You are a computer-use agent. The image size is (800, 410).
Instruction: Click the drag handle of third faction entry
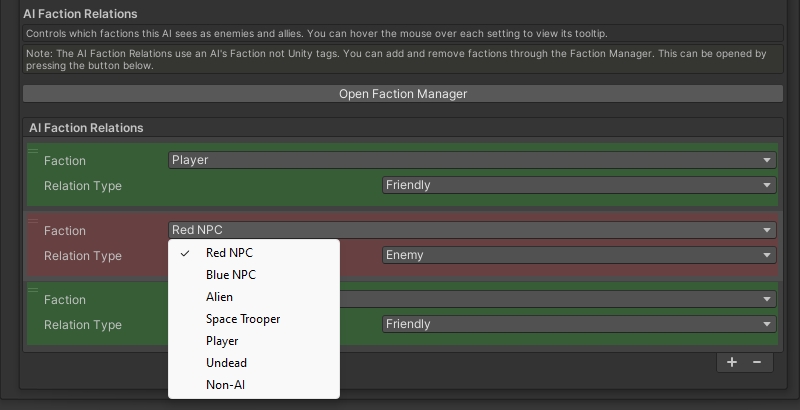tap(33, 290)
